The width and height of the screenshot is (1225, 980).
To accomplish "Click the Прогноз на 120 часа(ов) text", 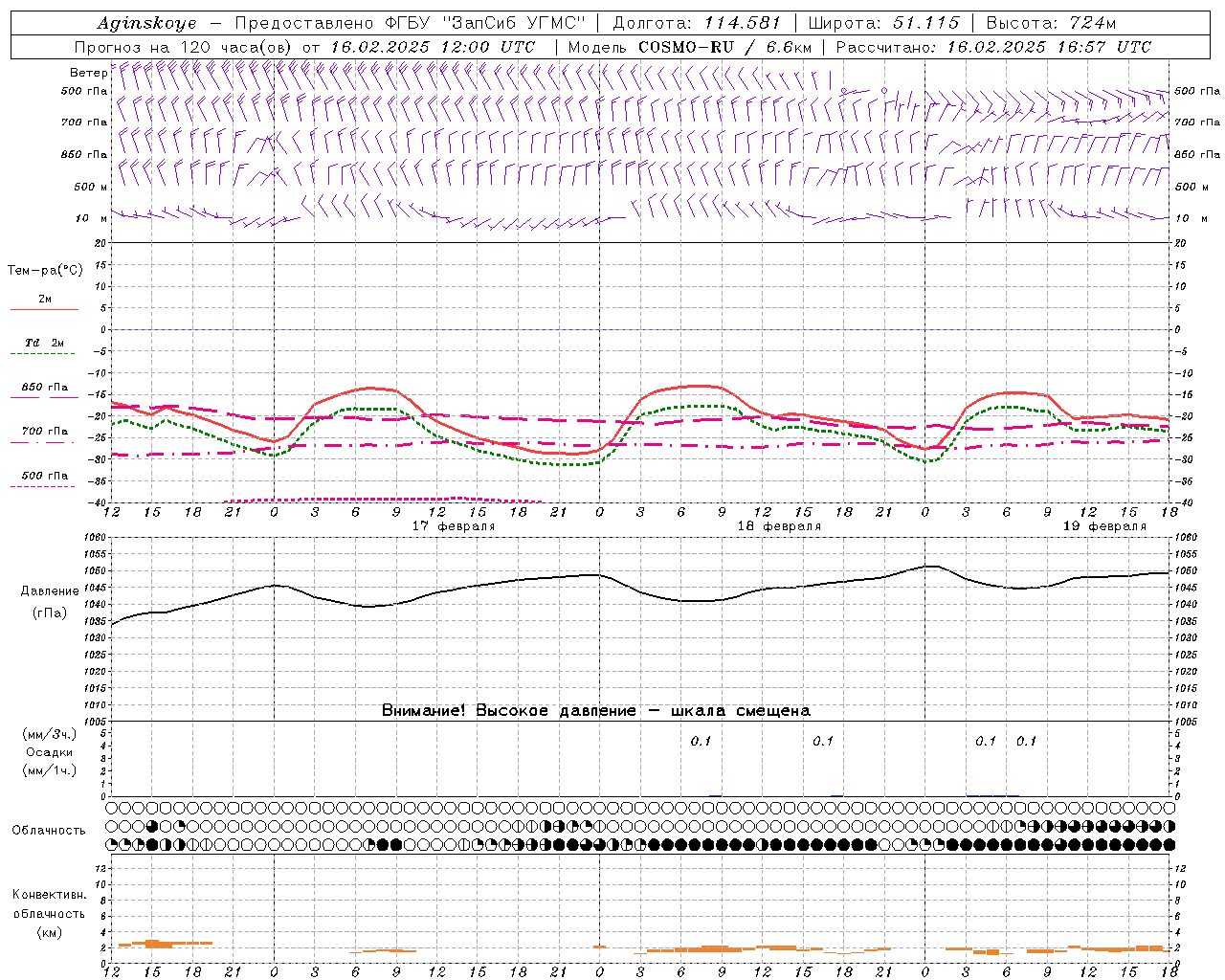I will tap(184, 47).
